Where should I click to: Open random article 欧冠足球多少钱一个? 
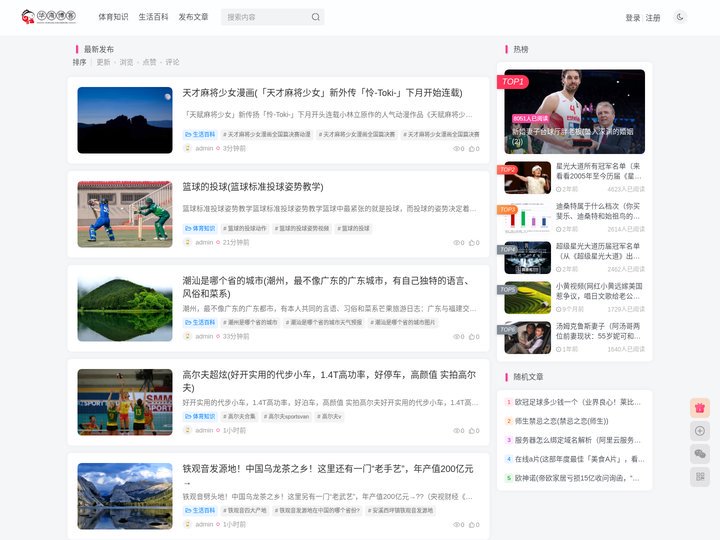(x=578, y=402)
